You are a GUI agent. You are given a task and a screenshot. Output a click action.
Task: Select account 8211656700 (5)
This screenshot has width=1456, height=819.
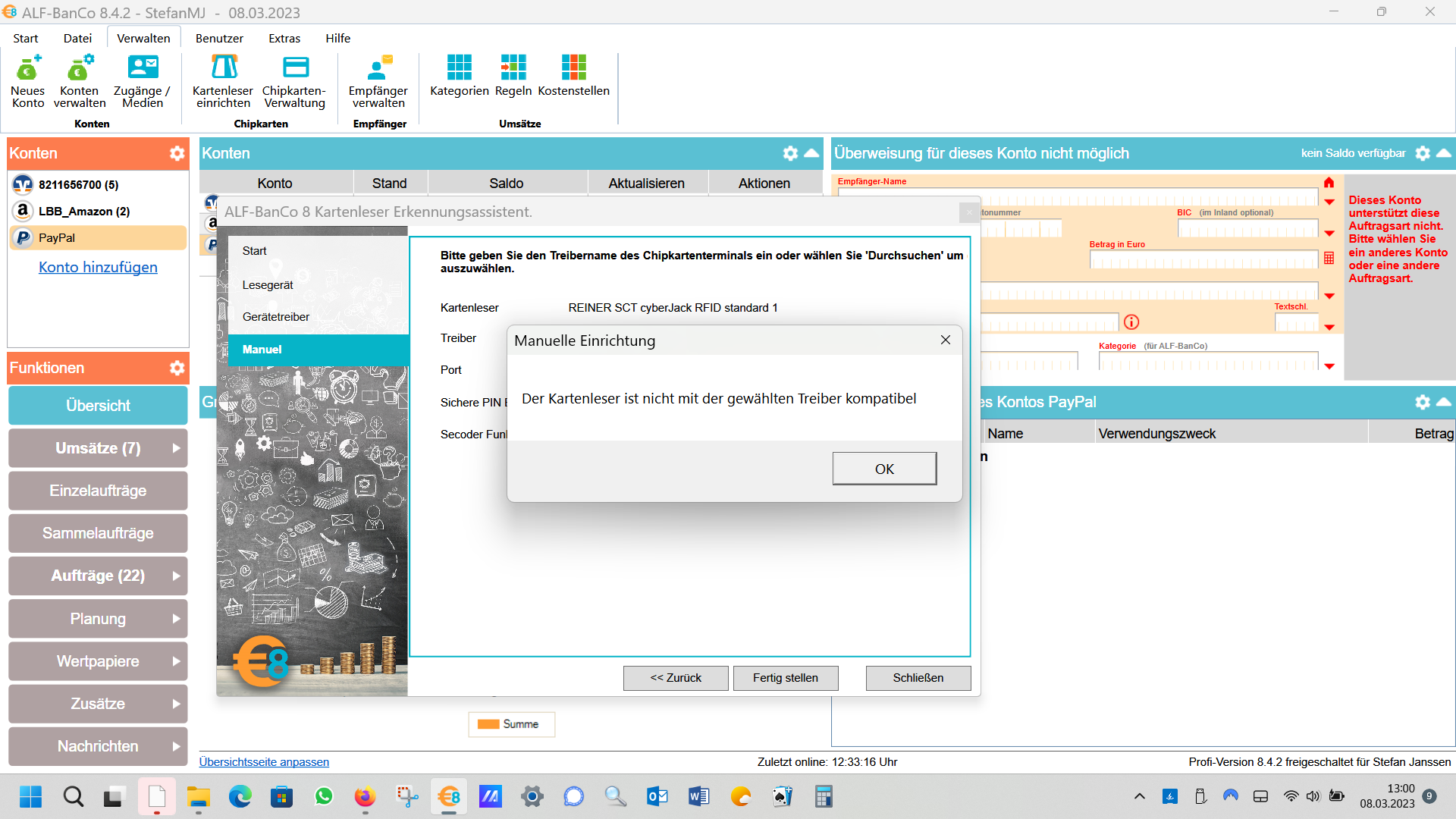(98, 184)
